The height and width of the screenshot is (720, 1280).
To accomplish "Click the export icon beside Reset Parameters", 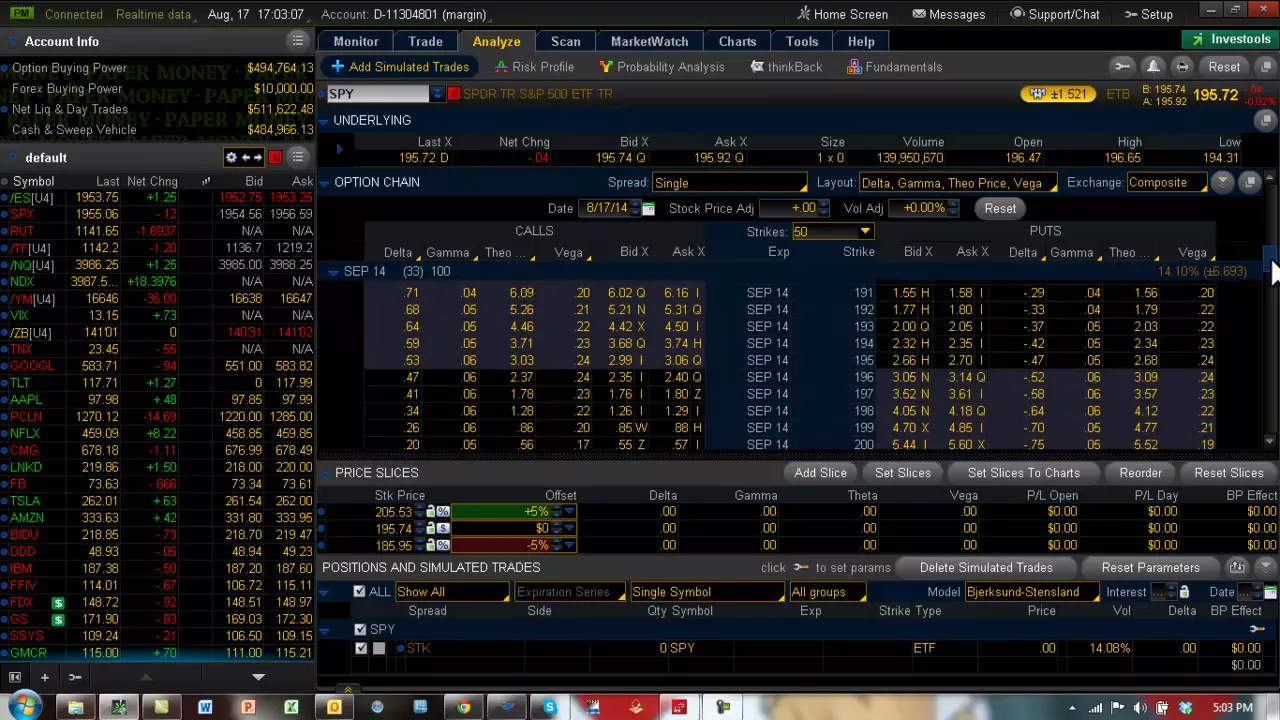I will (x=1237, y=567).
